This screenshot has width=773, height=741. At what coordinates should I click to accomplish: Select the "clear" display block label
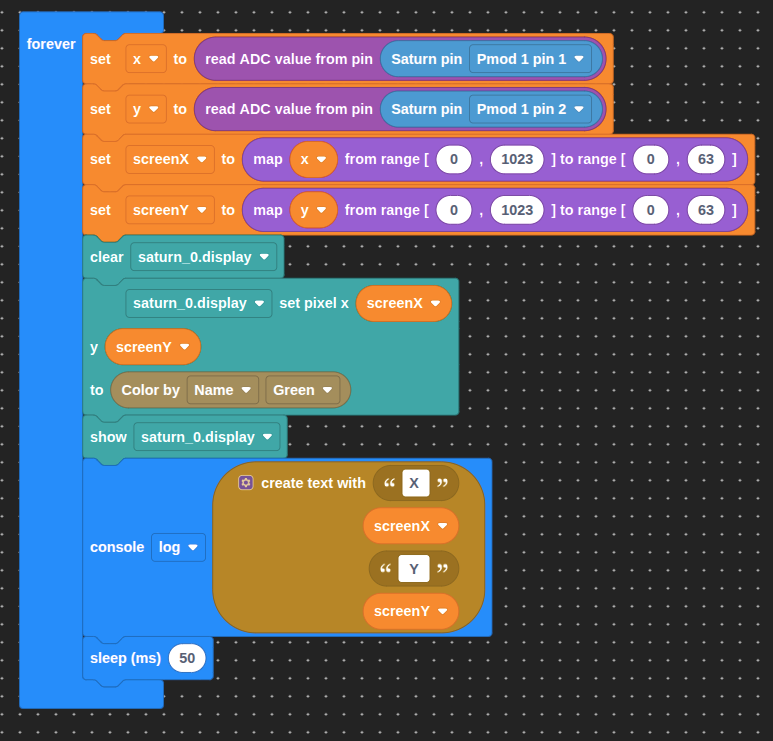(x=106, y=257)
